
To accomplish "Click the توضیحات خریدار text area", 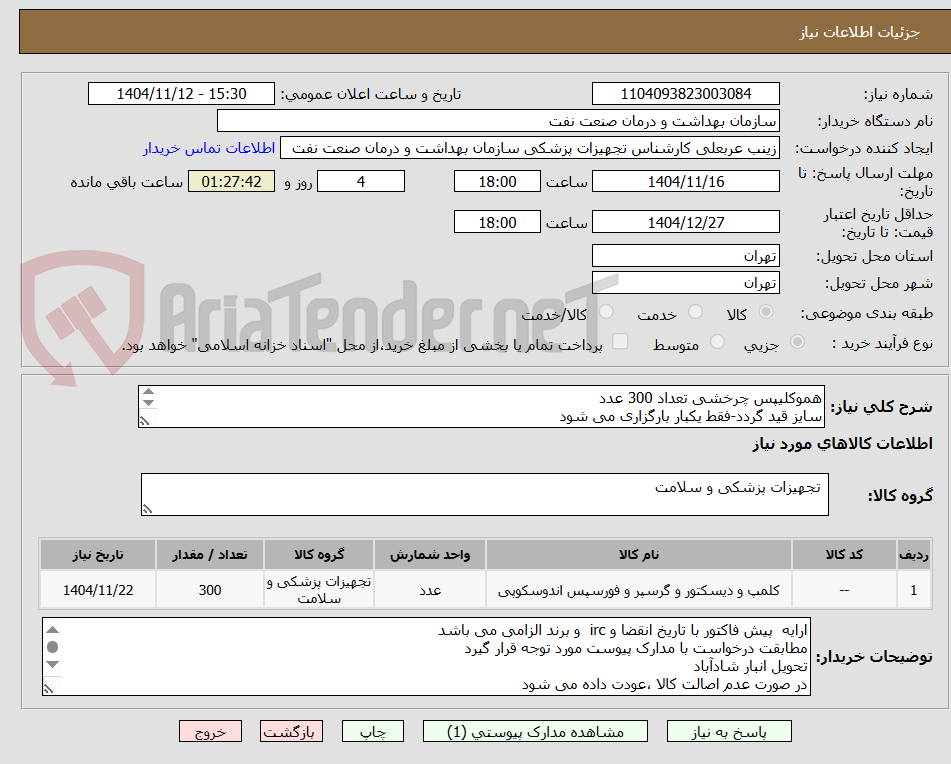I will [x=426, y=657].
